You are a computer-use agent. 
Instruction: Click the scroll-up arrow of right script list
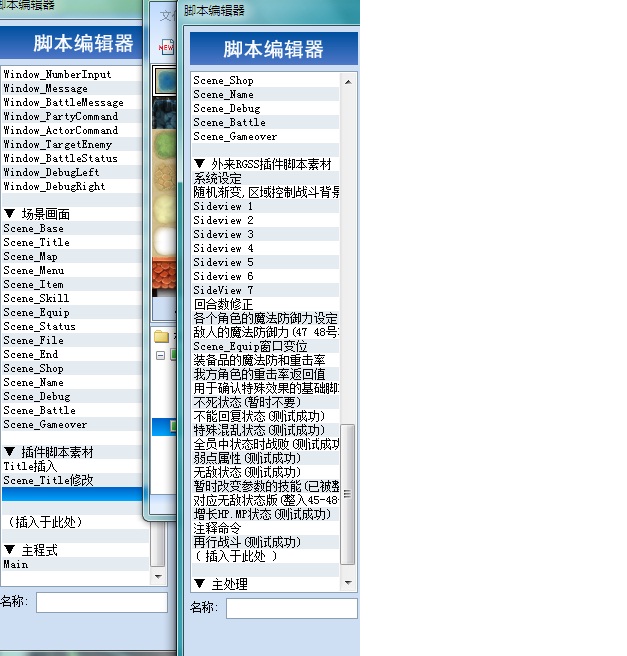point(348,82)
